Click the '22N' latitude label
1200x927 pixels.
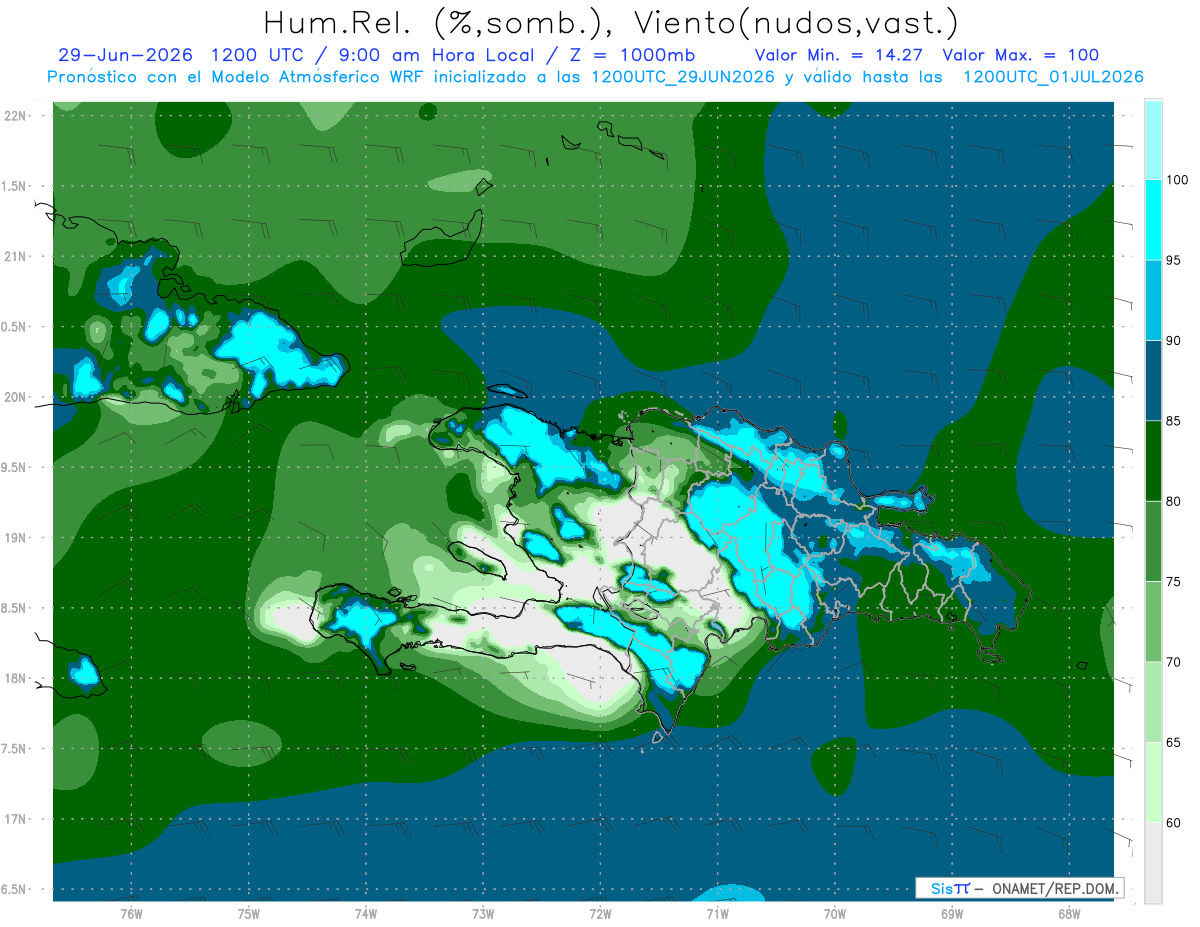(x=16, y=115)
